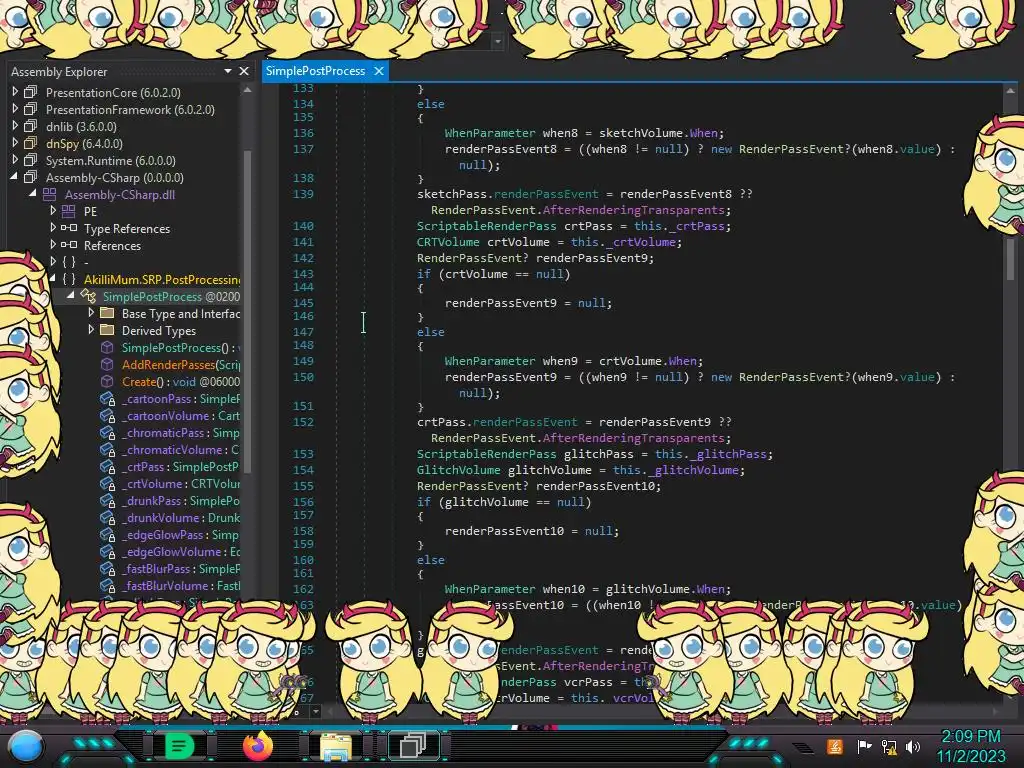Click the volume speaker tray icon

coord(912,746)
